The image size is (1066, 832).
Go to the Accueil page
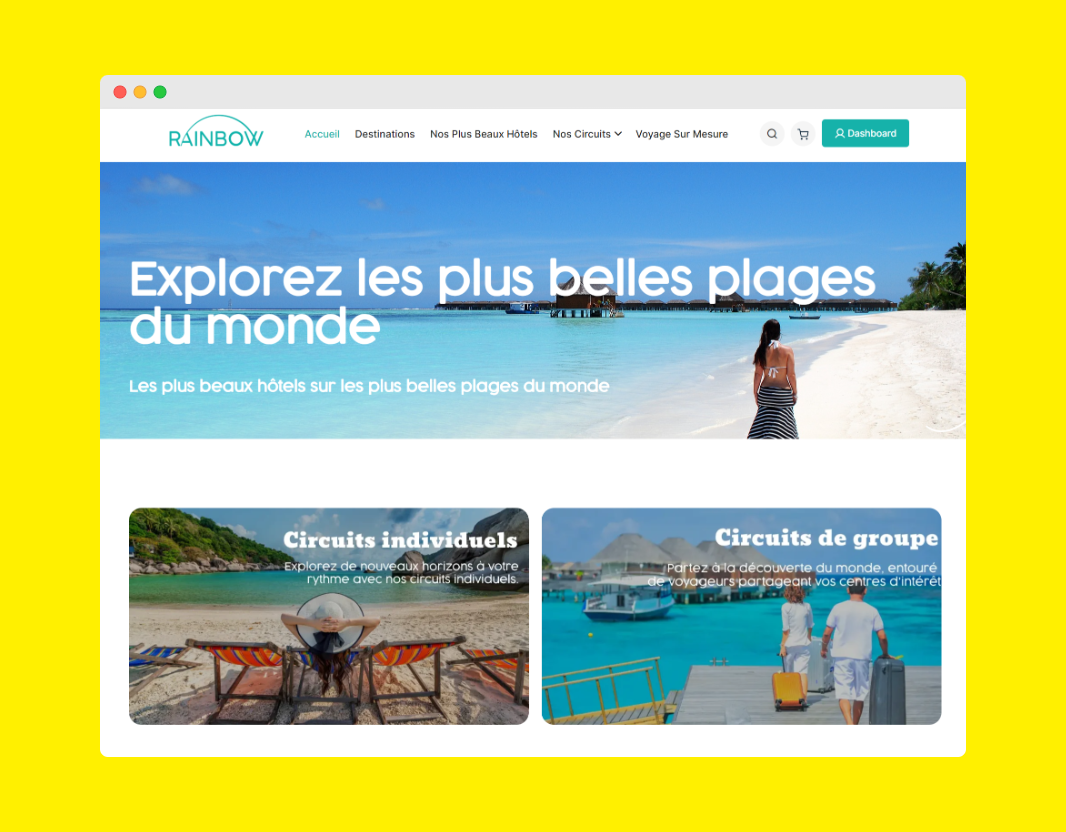[x=322, y=134]
